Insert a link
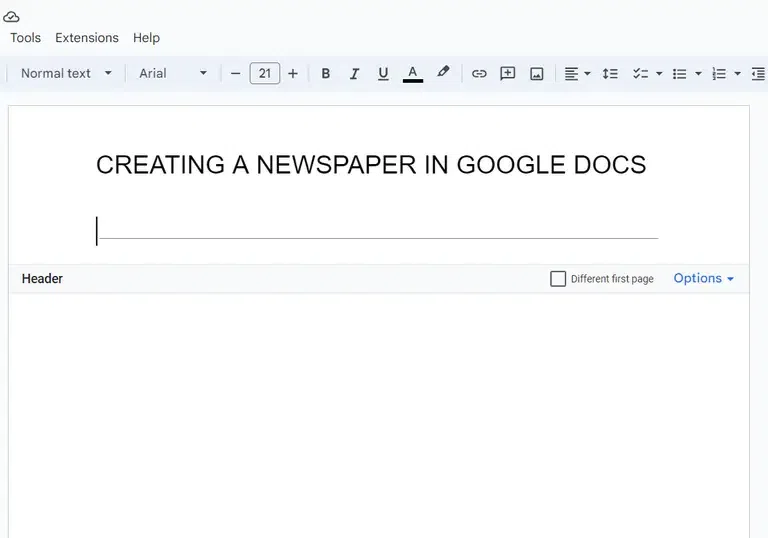This screenshot has height=538, width=768. tap(479, 73)
